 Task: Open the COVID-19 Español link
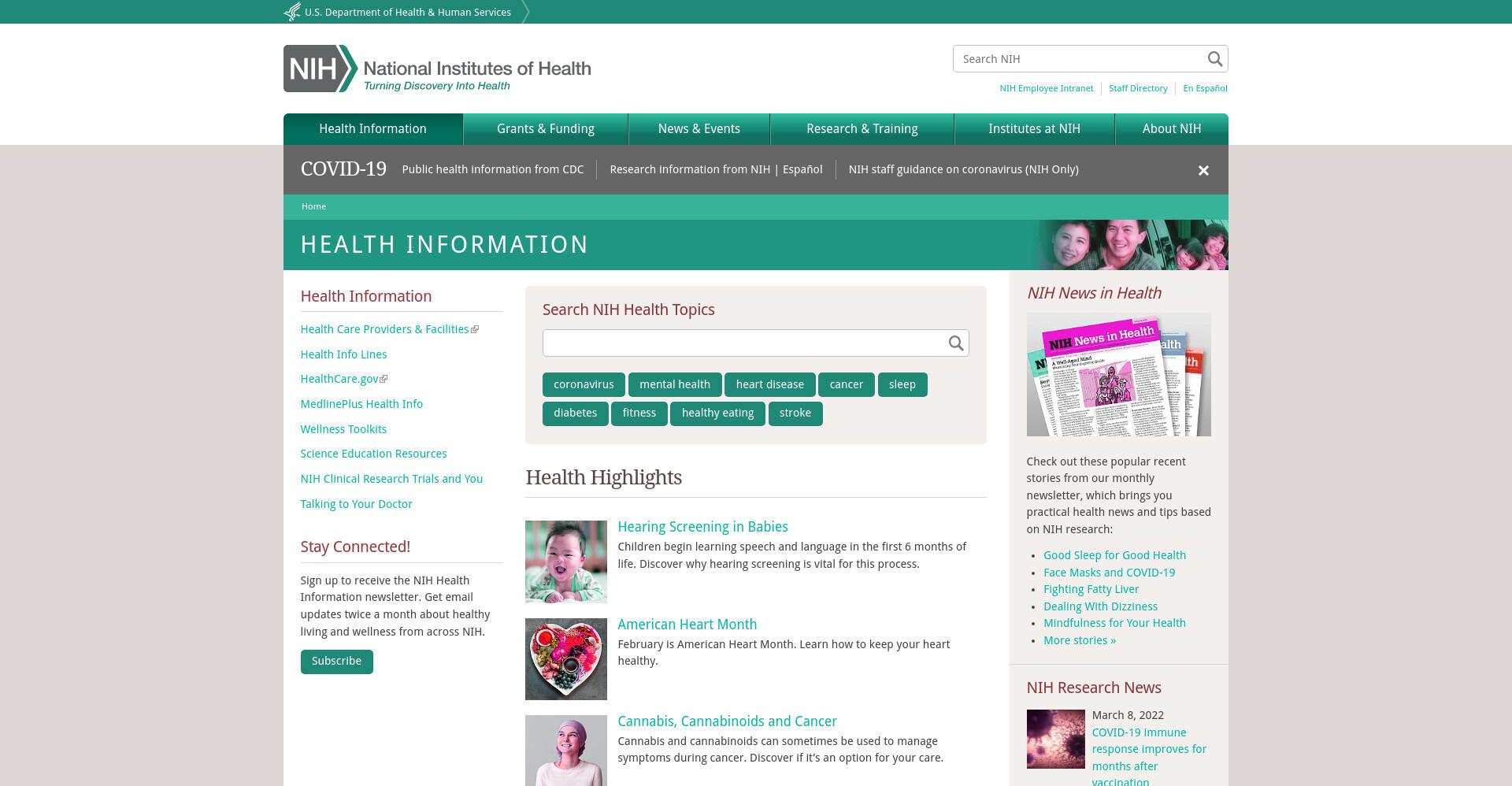click(801, 169)
